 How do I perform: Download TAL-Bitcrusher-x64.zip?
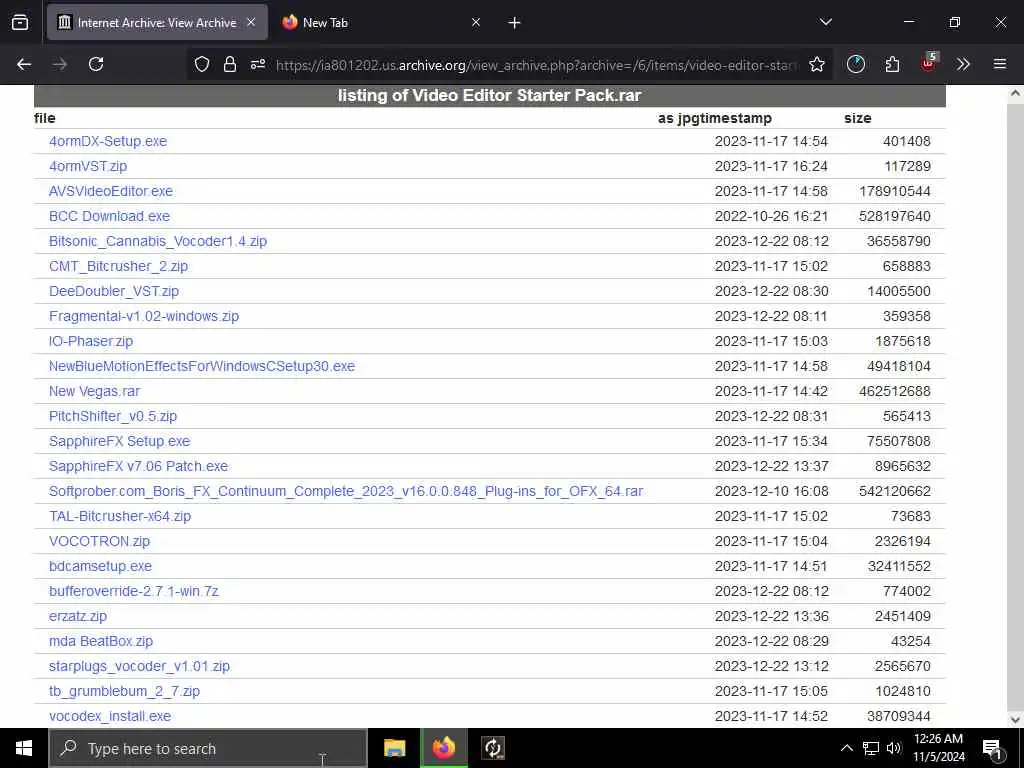120,516
